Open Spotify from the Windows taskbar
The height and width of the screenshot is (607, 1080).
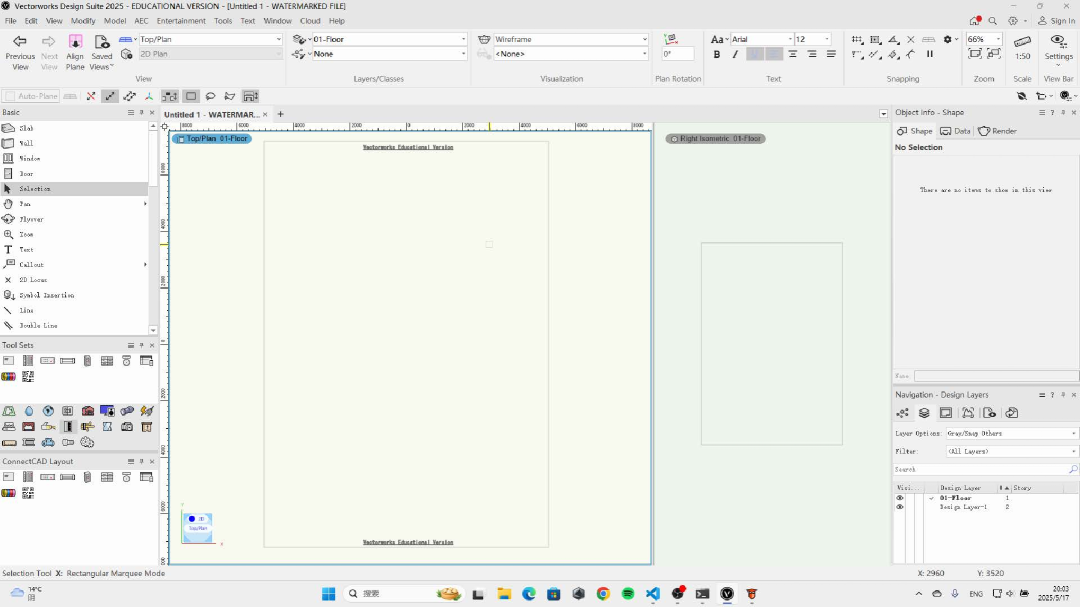pyautogui.click(x=628, y=593)
